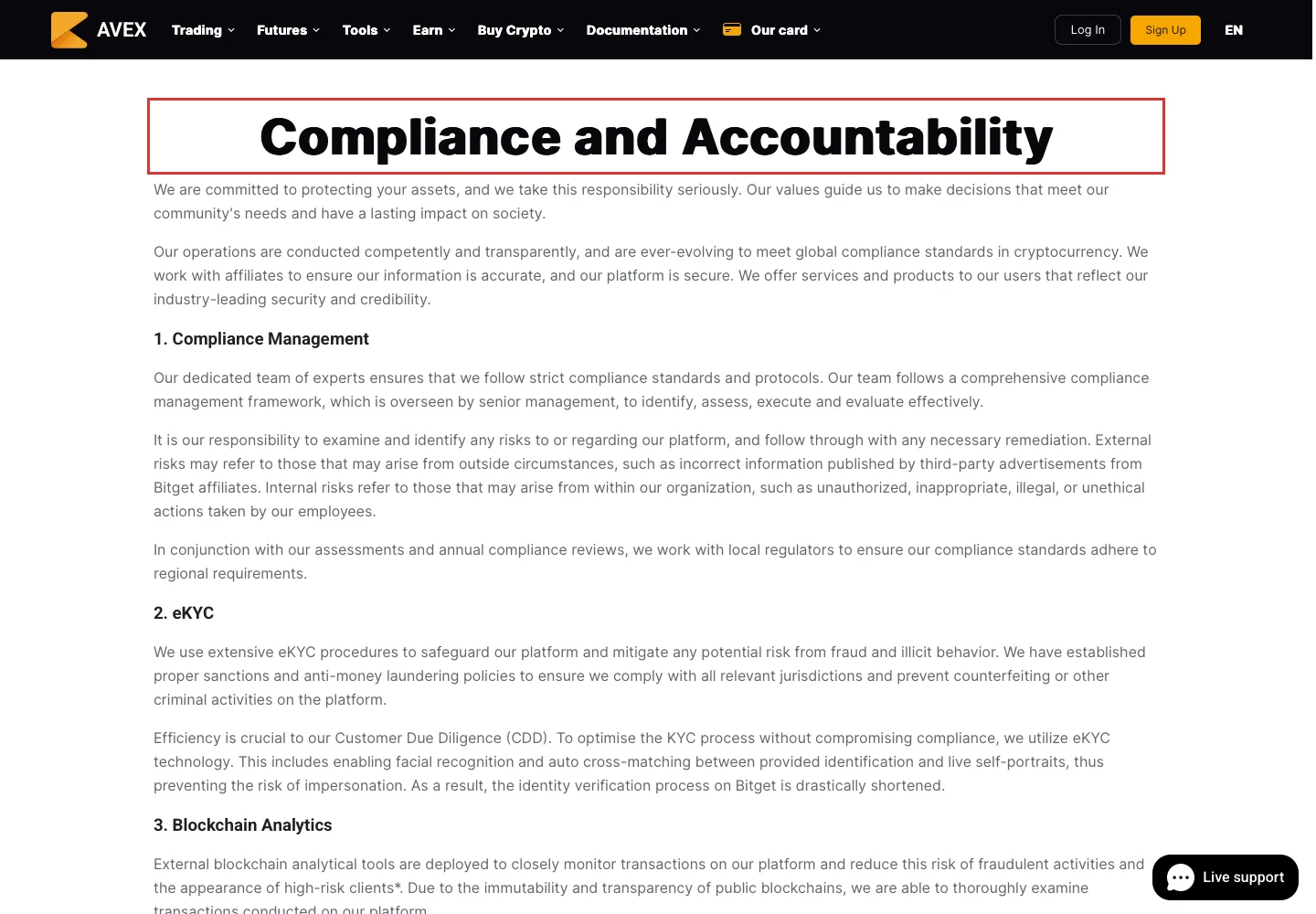
Task: Expand the Tools dropdown chevron
Action: 387,30
